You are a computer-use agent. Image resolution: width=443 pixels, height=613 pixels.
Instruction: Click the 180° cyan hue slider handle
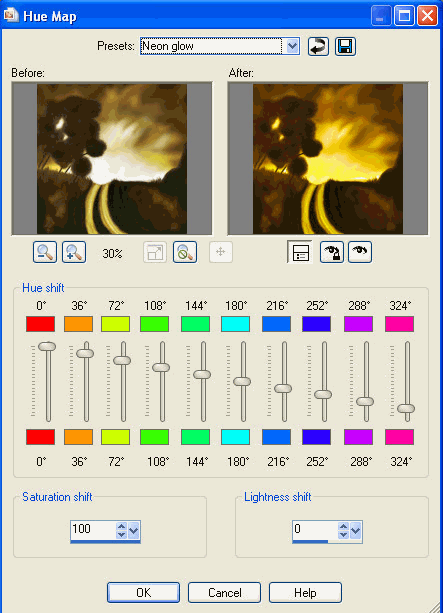(242, 382)
